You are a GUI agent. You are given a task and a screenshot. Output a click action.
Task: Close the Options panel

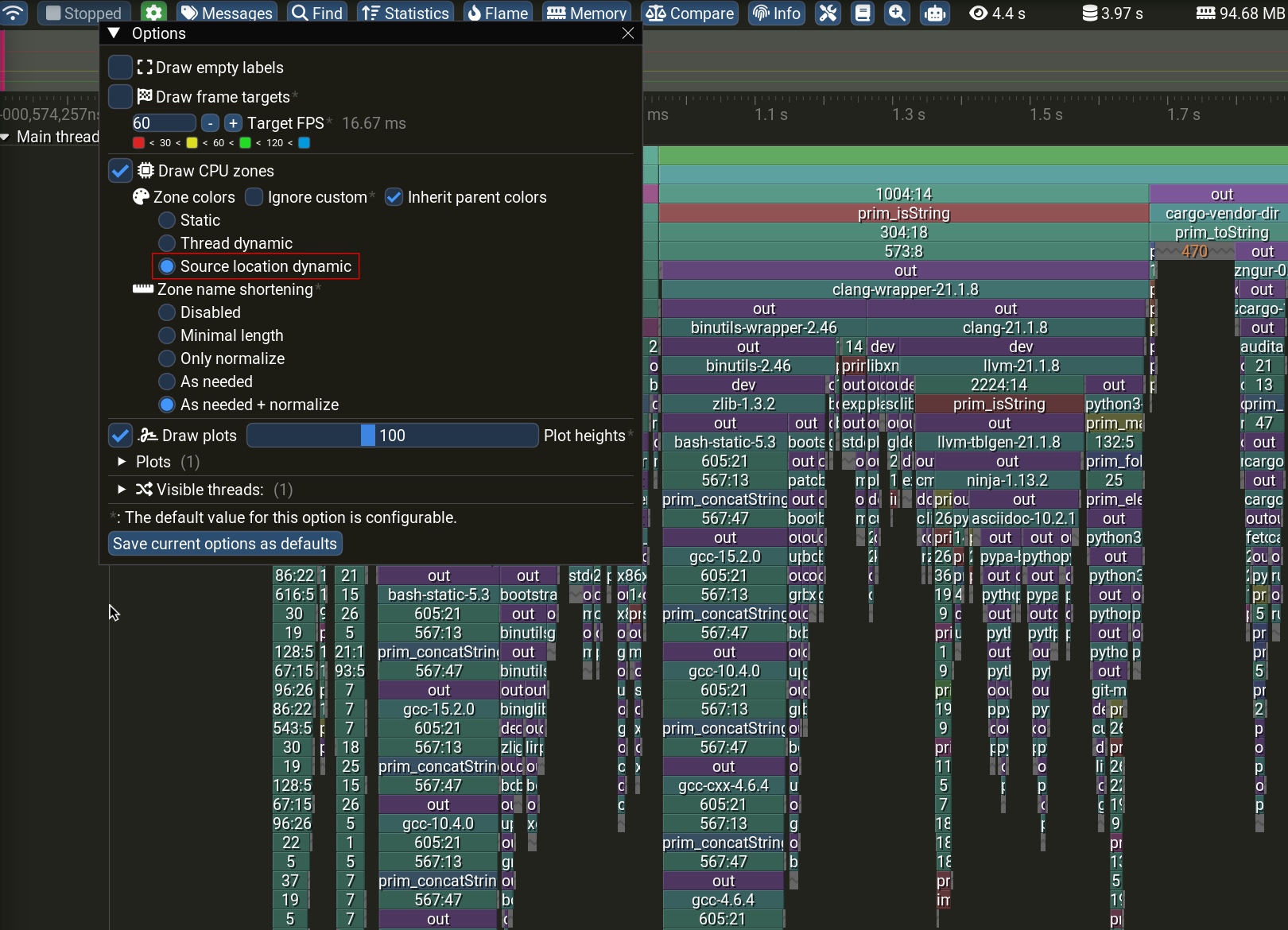(628, 33)
